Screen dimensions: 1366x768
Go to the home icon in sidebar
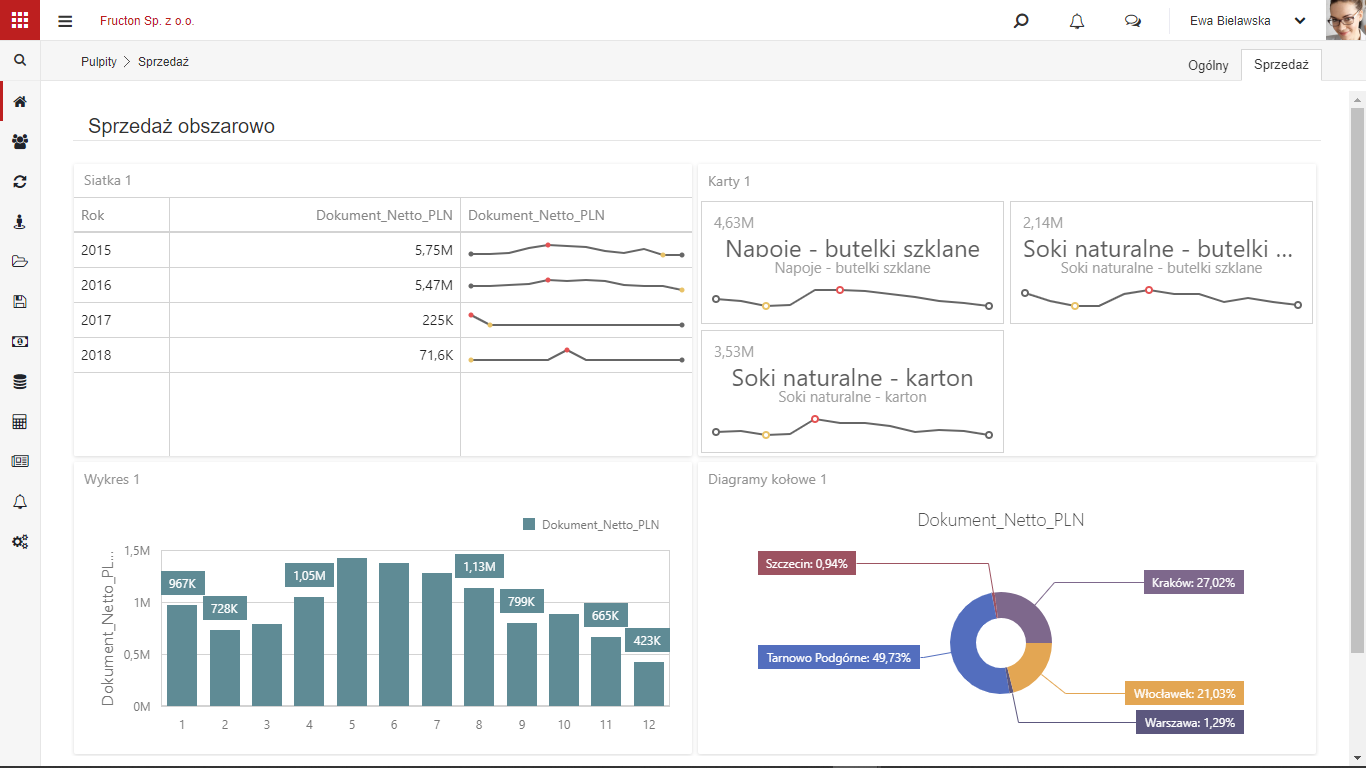point(20,101)
